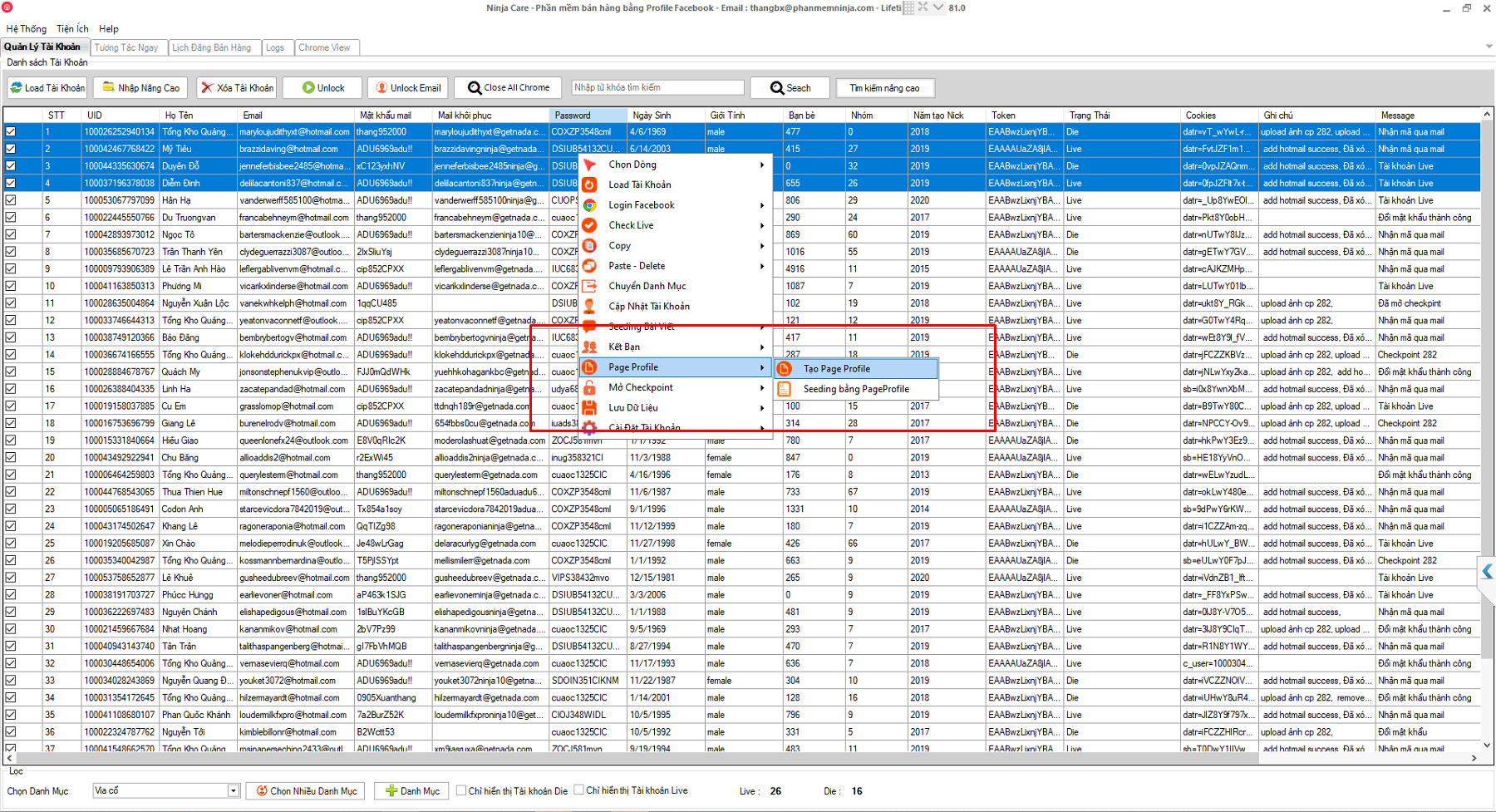
Task: Click the Page Profile menu icon
Action: click(x=589, y=367)
